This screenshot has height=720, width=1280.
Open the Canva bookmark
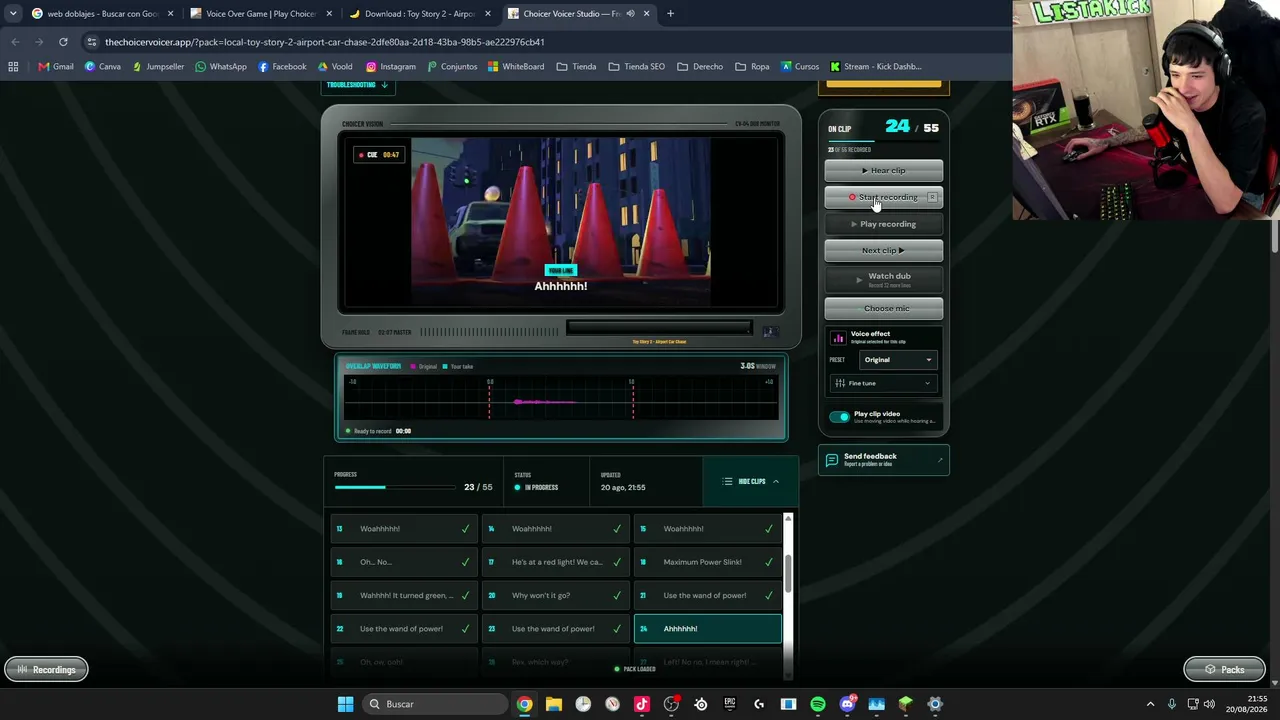point(103,67)
